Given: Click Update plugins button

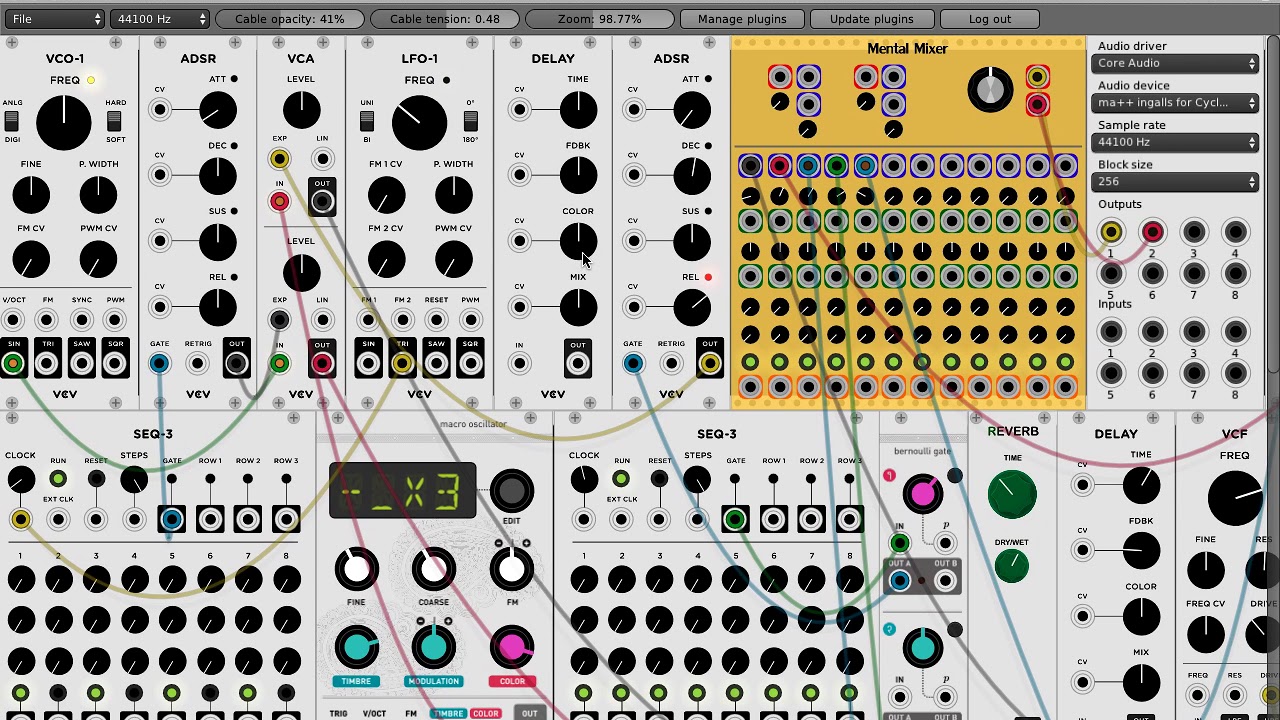Looking at the screenshot, I should [x=871, y=19].
